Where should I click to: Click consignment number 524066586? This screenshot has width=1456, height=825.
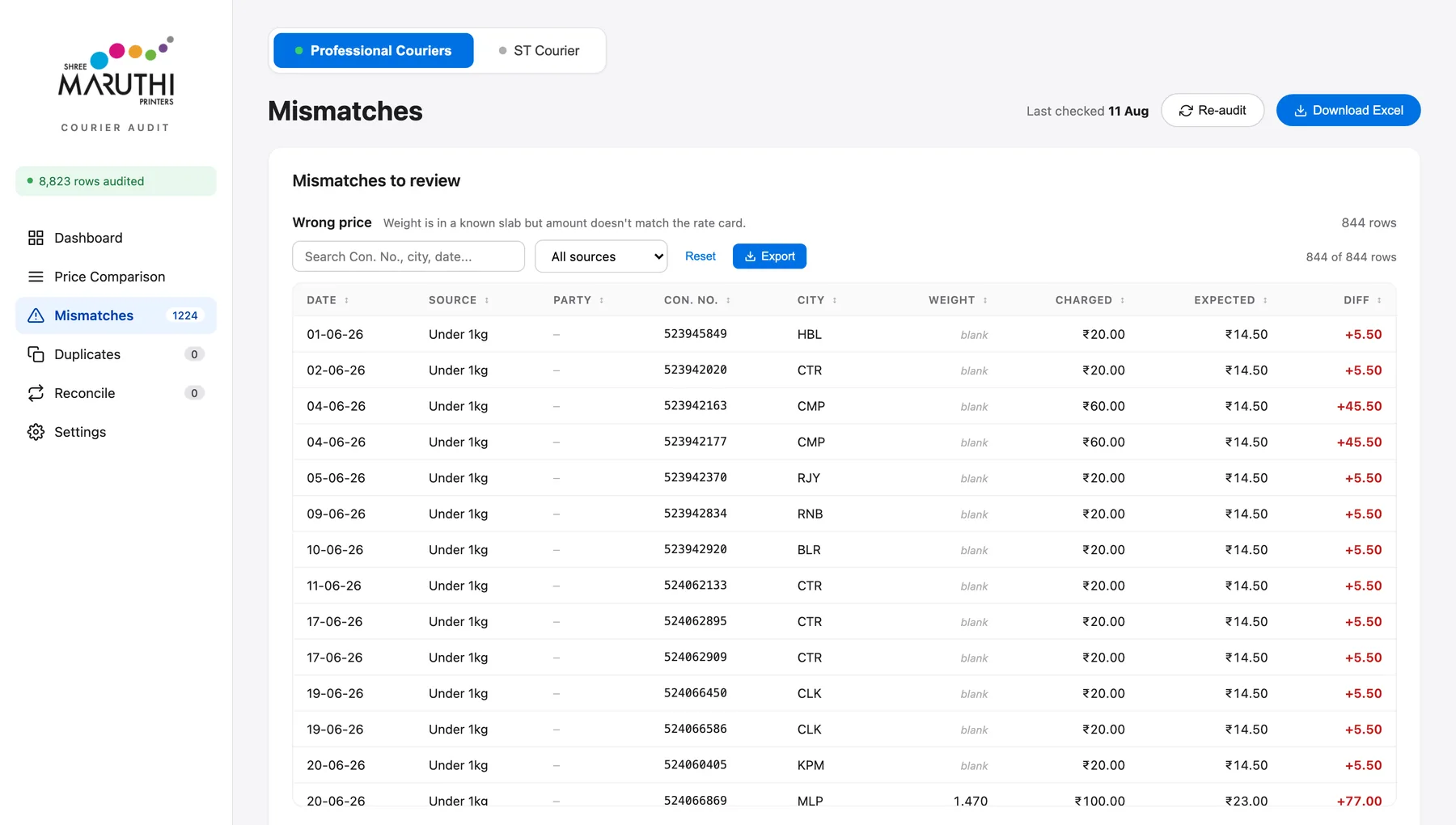pyautogui.click(x=696, y=729)
